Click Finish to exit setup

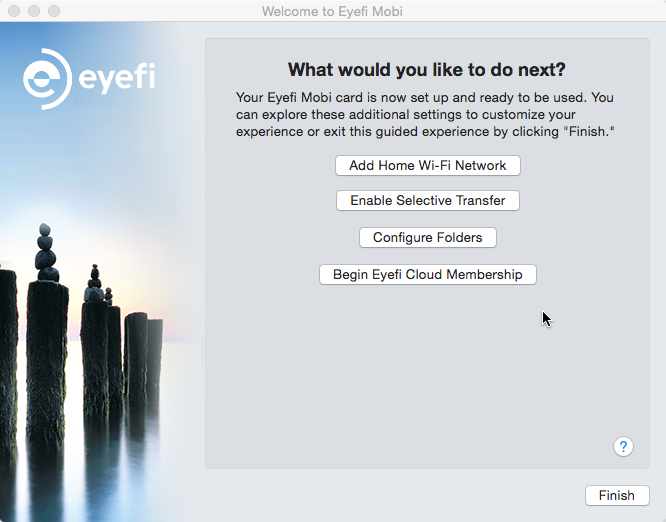coord(617,495)
